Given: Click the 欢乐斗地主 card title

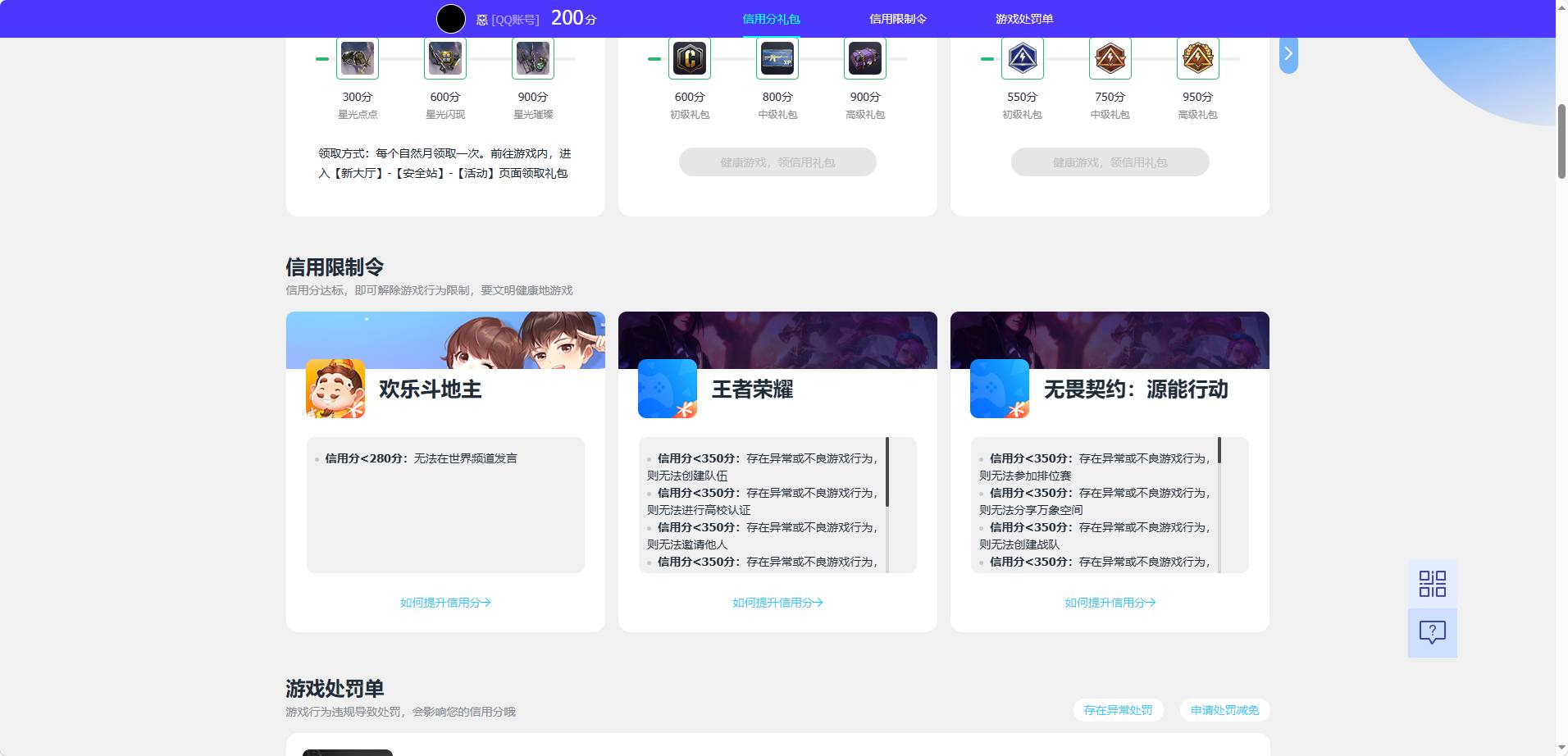Looking at the screenshot, I should [x=430, y=389].
